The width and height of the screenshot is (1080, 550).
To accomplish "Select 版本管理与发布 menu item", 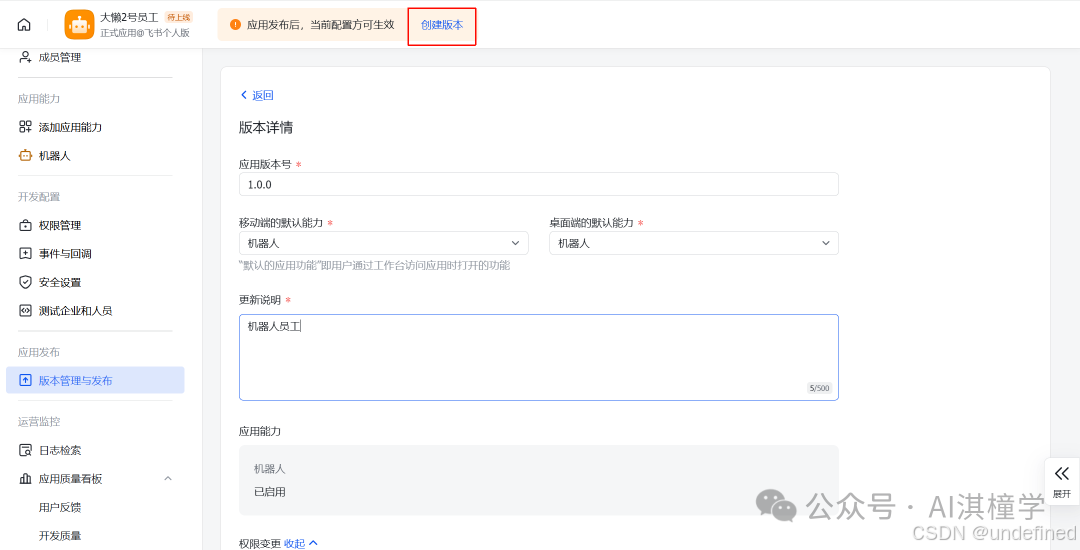I will point(95,380).
